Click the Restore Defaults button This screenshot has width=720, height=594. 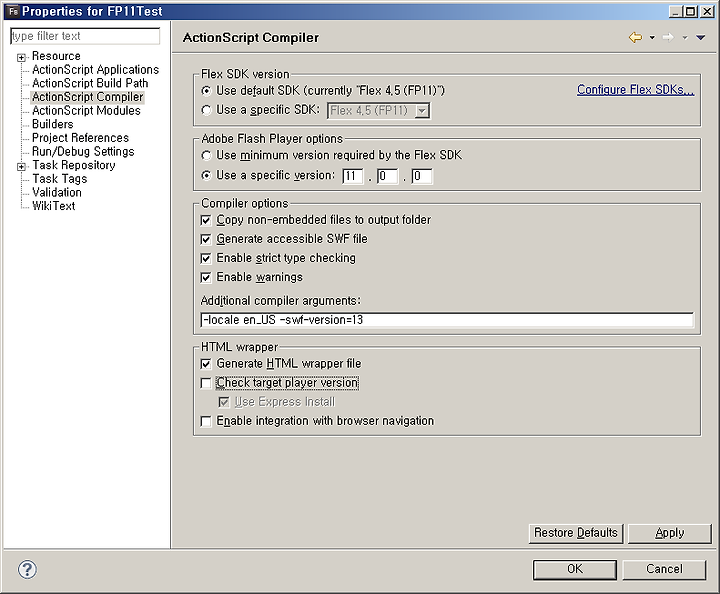576,533
